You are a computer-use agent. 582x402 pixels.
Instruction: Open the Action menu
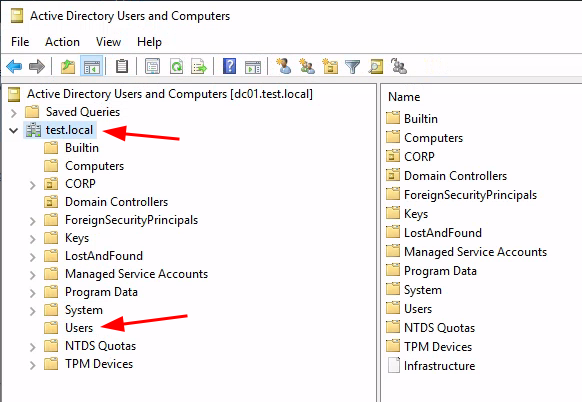(x=62, y=42)
